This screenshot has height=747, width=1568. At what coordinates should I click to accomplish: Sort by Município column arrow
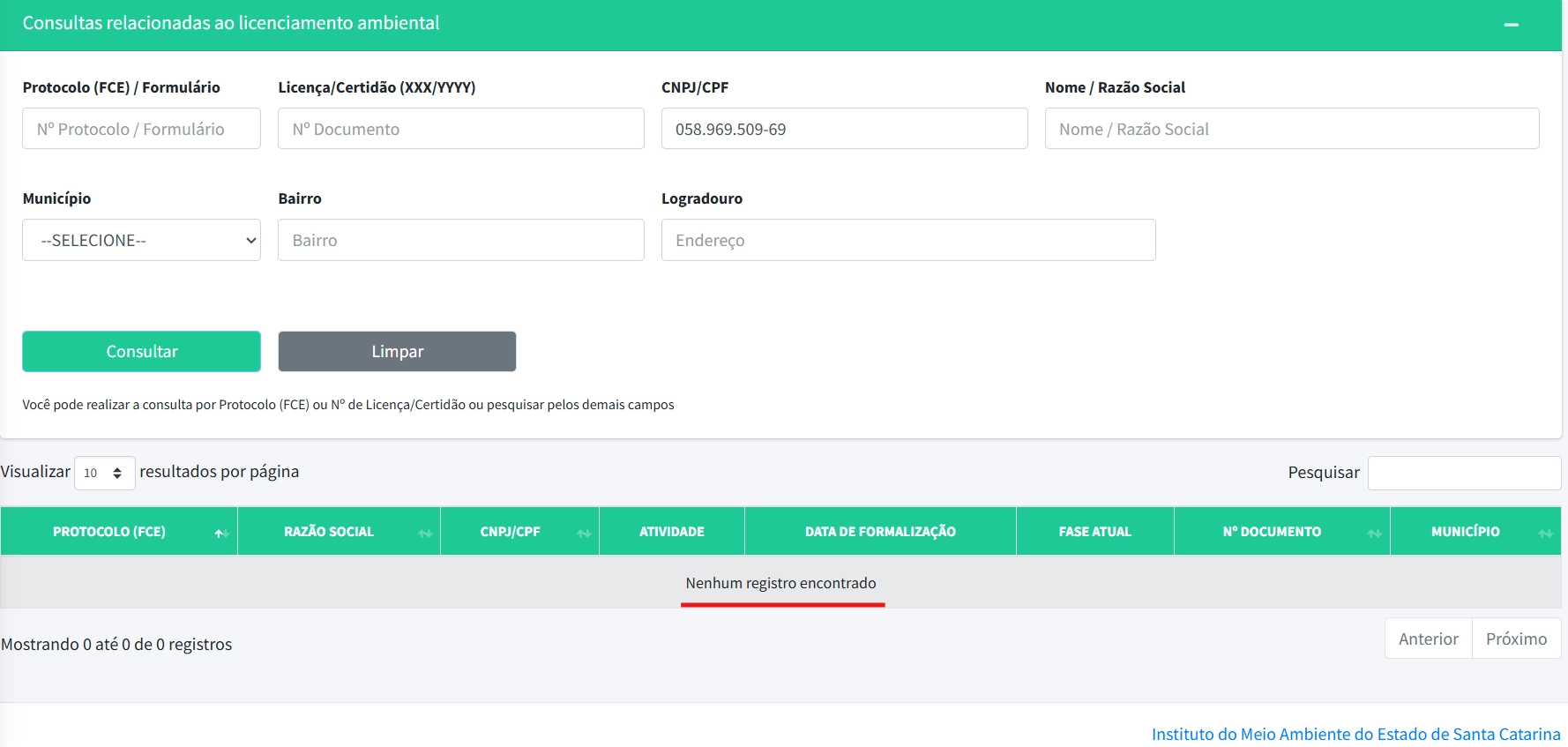pyautogui.click(x=1545, y=533)
